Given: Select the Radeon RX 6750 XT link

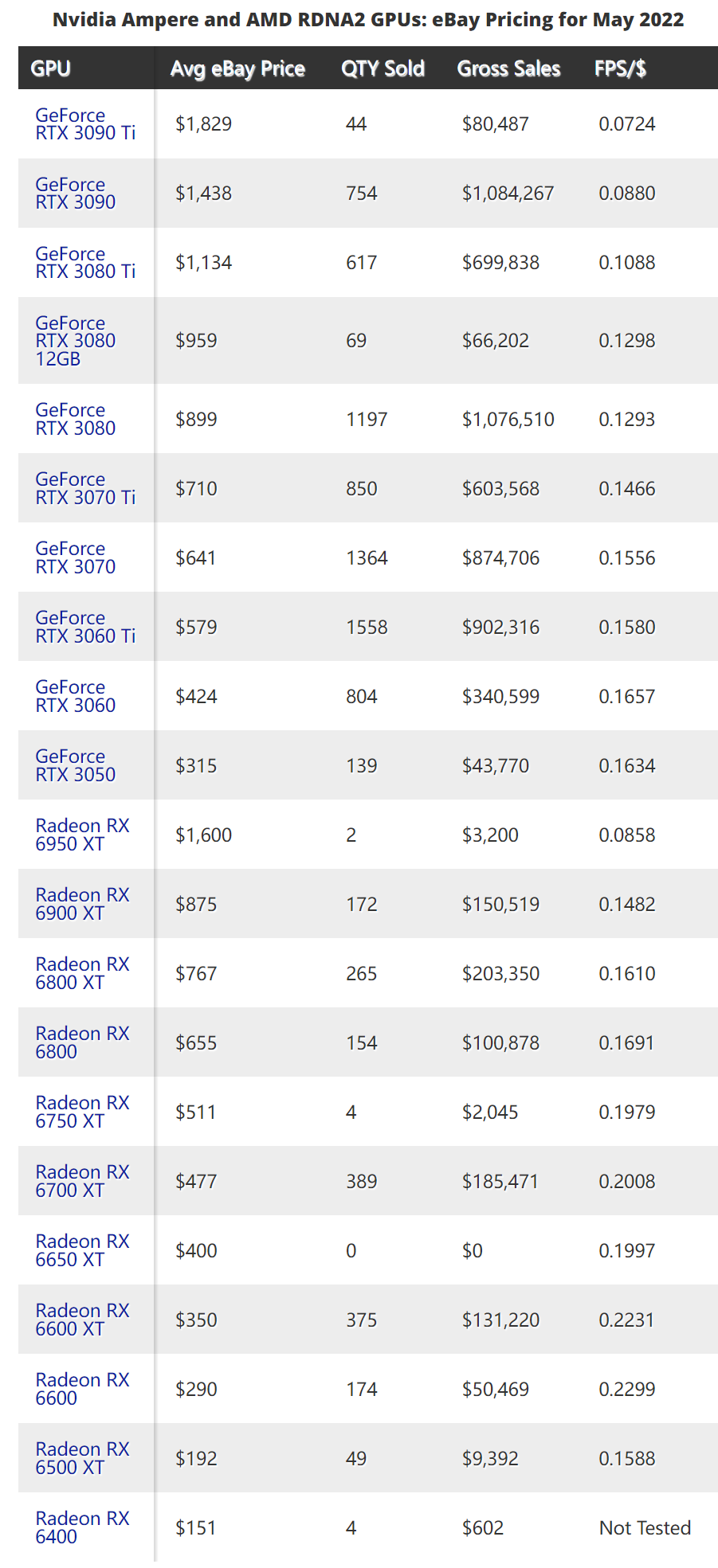Looking at the screenshot, I should click(82, 1112).
